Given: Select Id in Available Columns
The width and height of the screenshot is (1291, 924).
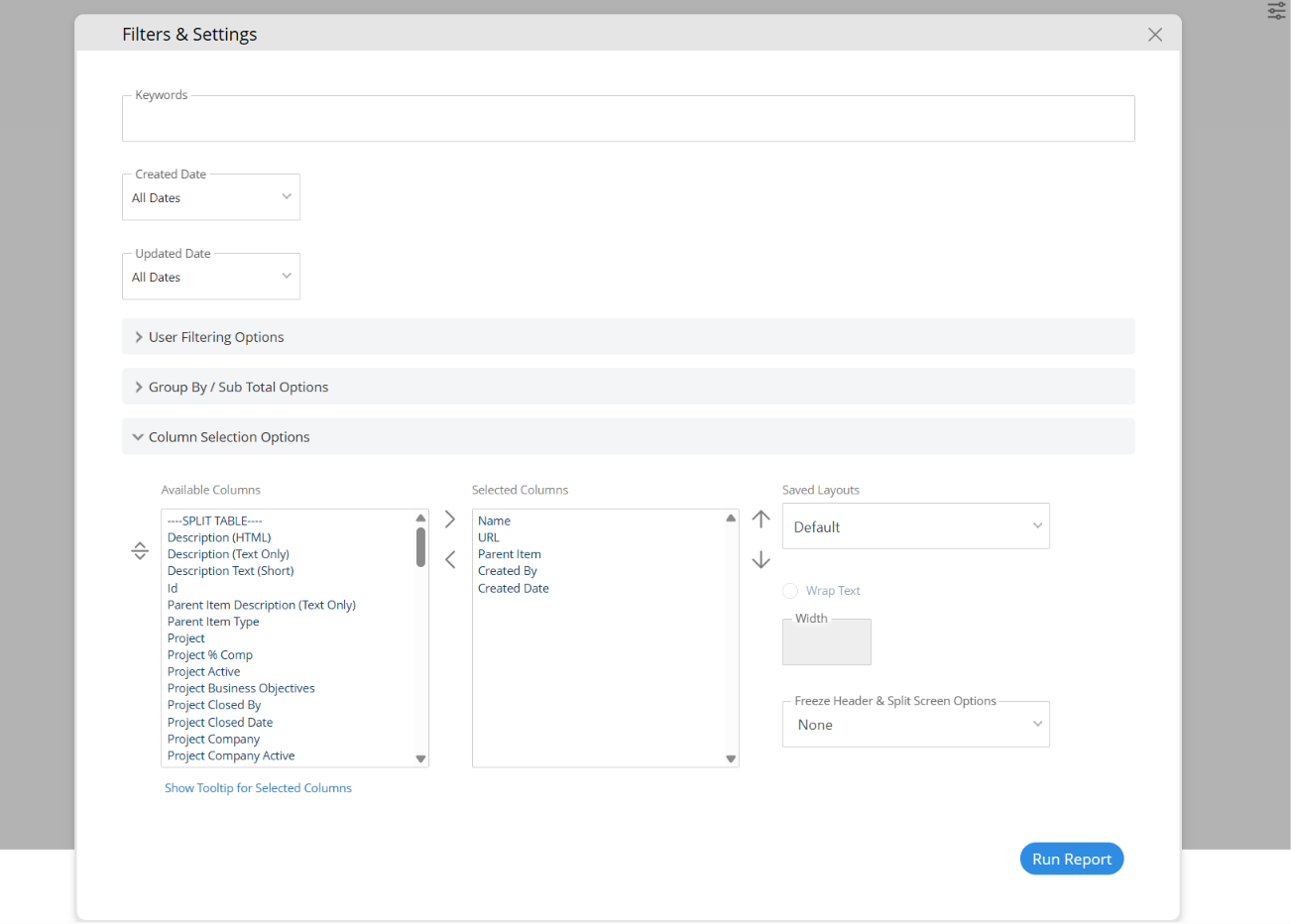Looking at the screenshot, I should pyautogui.click(x=173, y=588).
